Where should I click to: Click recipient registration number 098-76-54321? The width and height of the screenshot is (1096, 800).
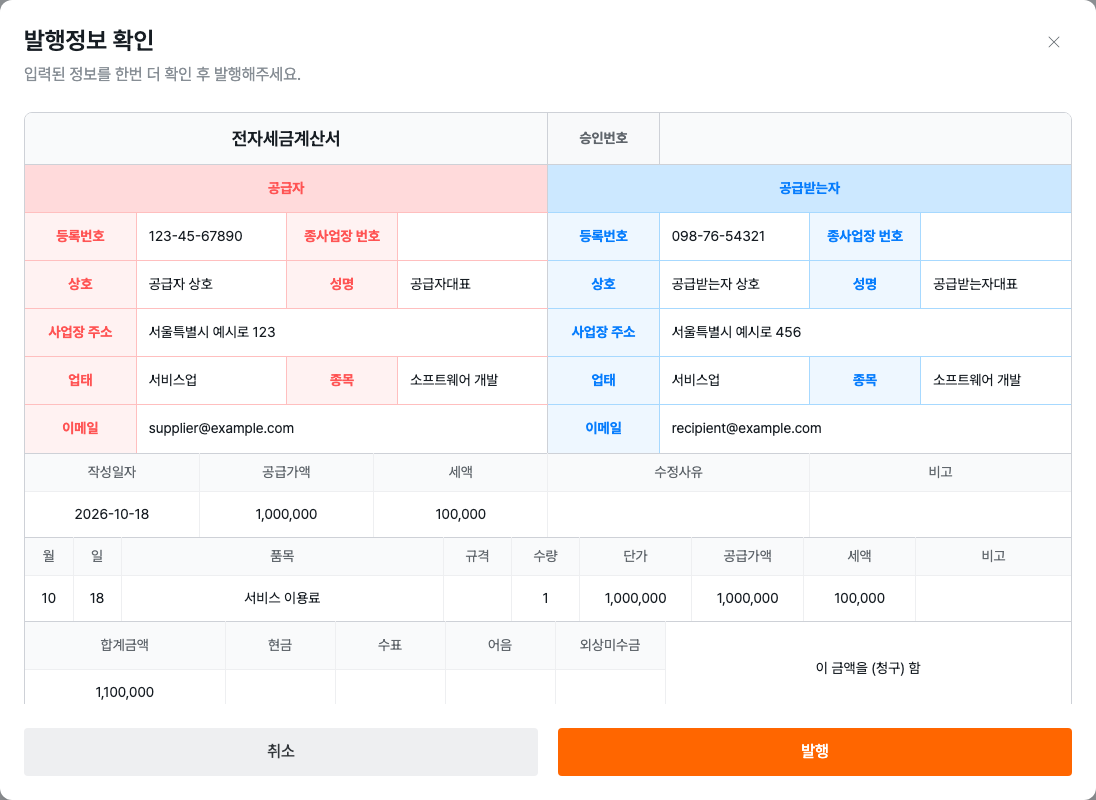point(719,236)
